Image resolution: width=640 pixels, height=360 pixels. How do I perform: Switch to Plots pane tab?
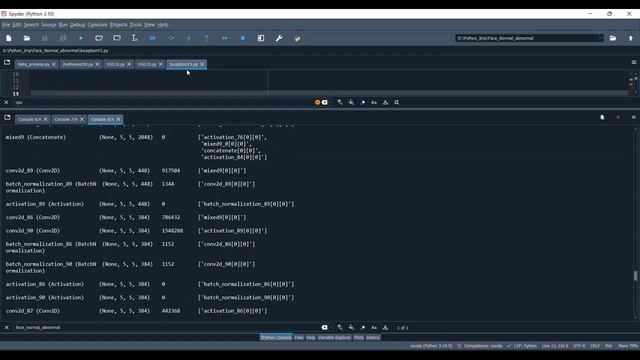click(359, 338)
